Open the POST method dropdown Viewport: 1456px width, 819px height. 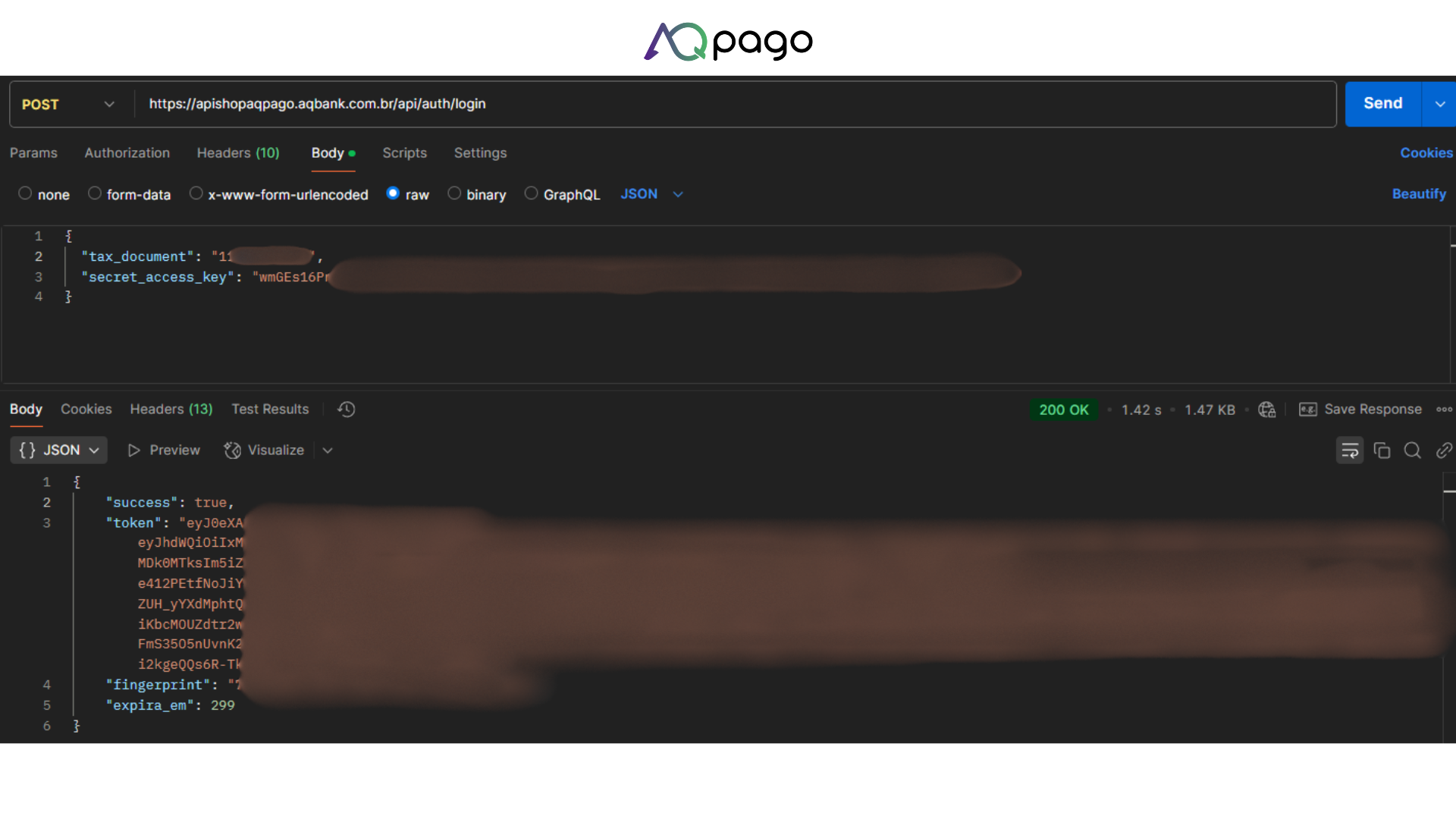[x=68, y=105]
